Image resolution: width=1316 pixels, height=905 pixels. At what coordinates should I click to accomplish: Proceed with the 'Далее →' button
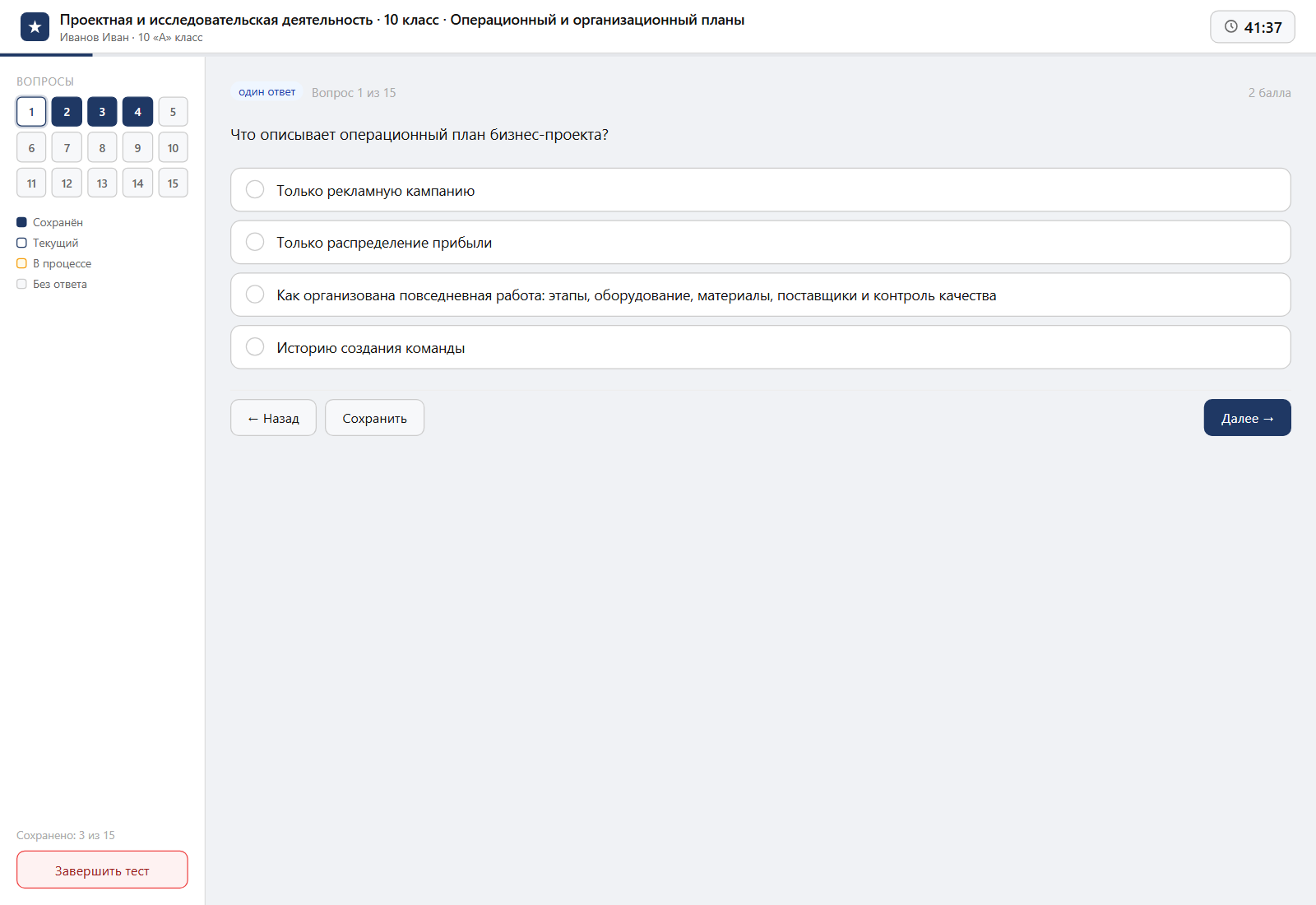click(x=1247, y=418)
